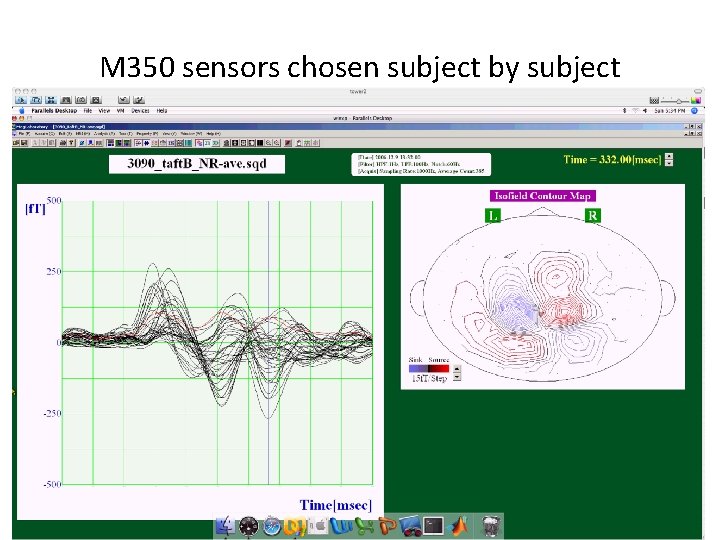Image resolution: width=720 pixels, height=540 pixels.
Task: Click the Parallels fullscreen toolbar icon
Action: [51, 100]
